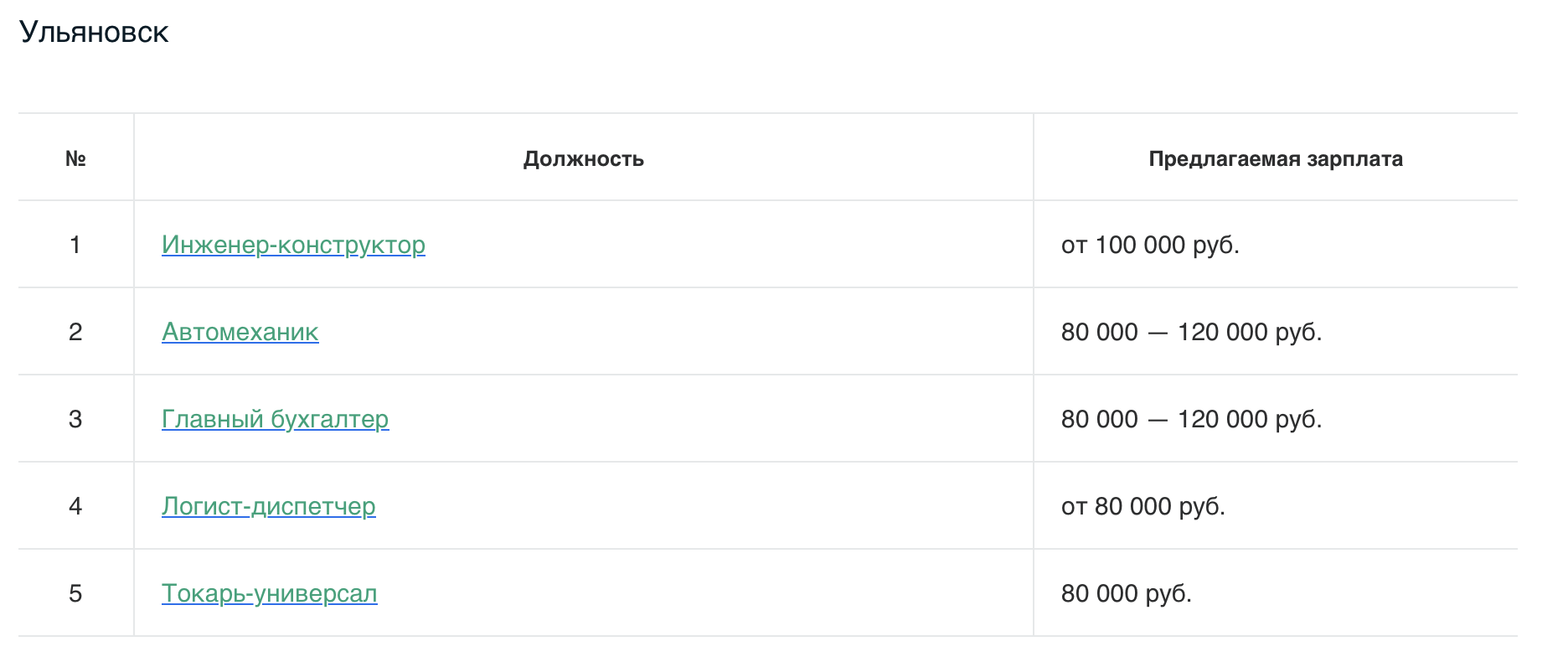The height and width of the screenshot is (662, 1568).
Task: Click salary cell от 100 000 руб.
Action: coord(1150,245)
